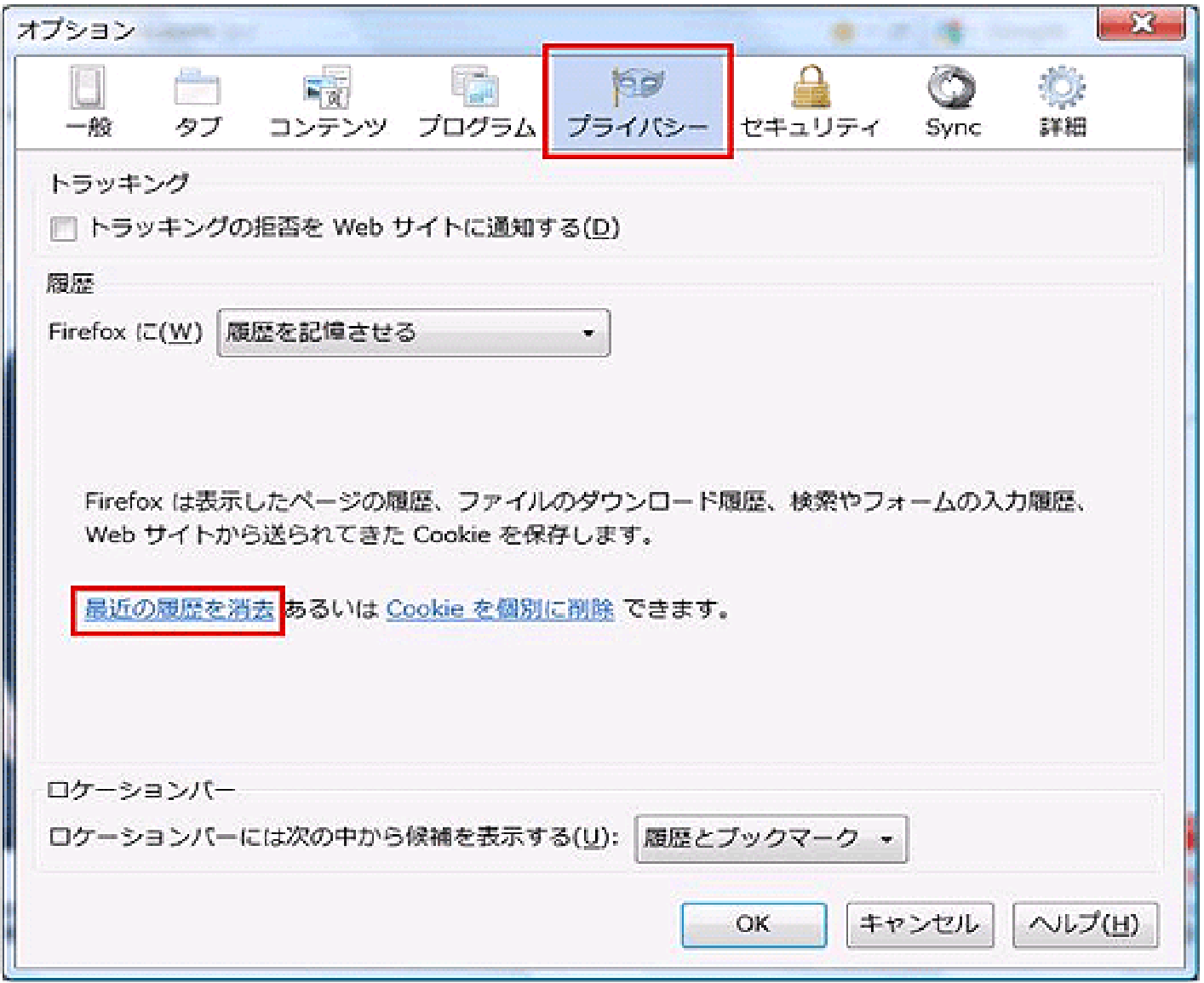Click the 最近の履歴を消去 link
This screenshot has width=1204, height=983.
coord(179,609)
